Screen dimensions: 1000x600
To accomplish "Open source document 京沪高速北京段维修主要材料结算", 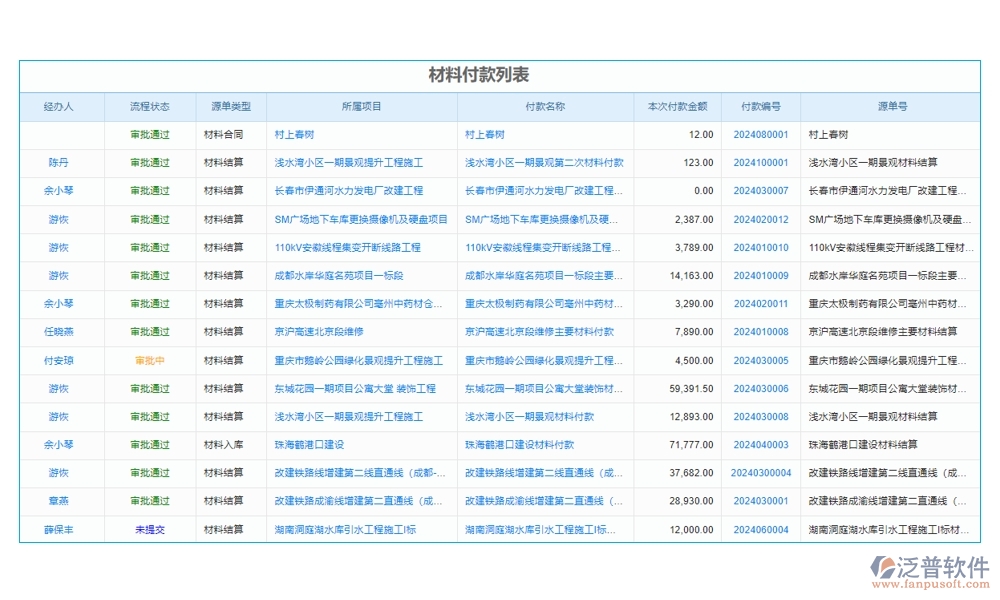I will 885,331.
